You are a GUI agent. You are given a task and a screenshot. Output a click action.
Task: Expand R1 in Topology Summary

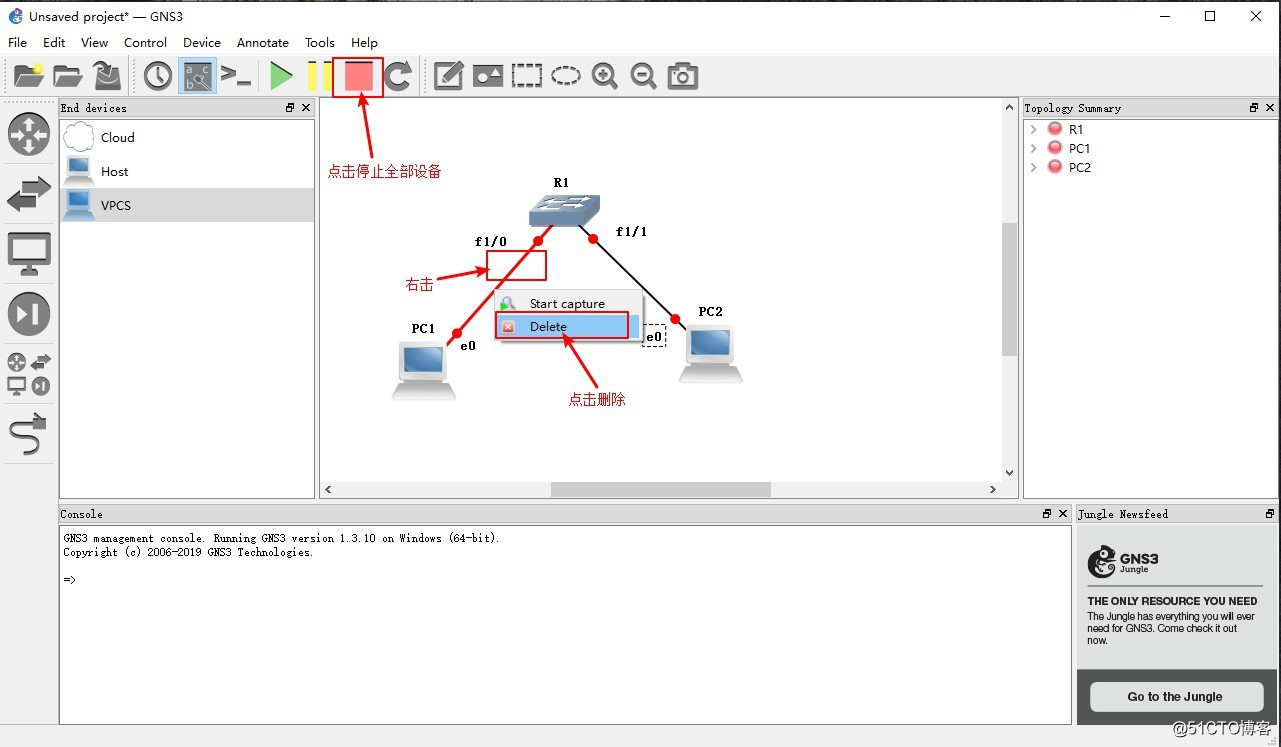pos(1033,129)
